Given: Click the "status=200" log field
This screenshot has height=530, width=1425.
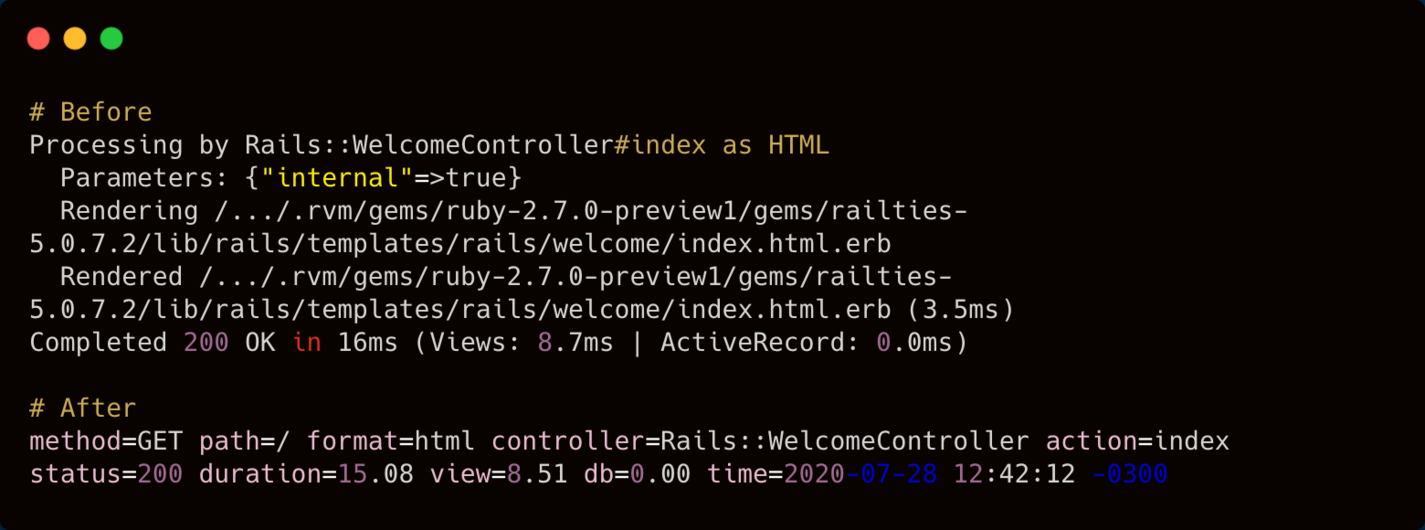Looking at the screenshot, I should 106,474.
